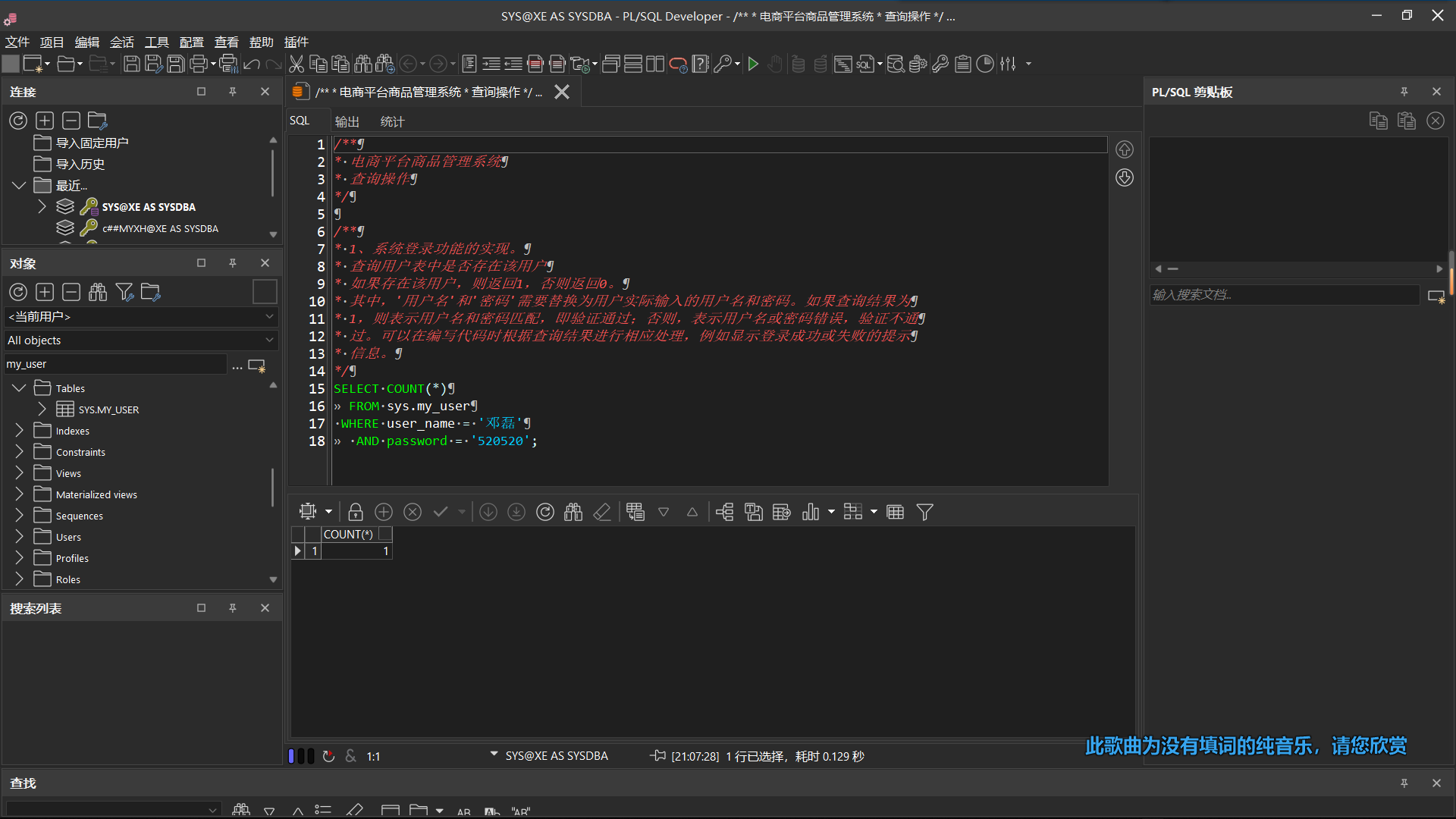Run the SQL query with the green Execute arrow
Image resolution: width=1456 pixels, height=819 pixels.
(753, 64)
